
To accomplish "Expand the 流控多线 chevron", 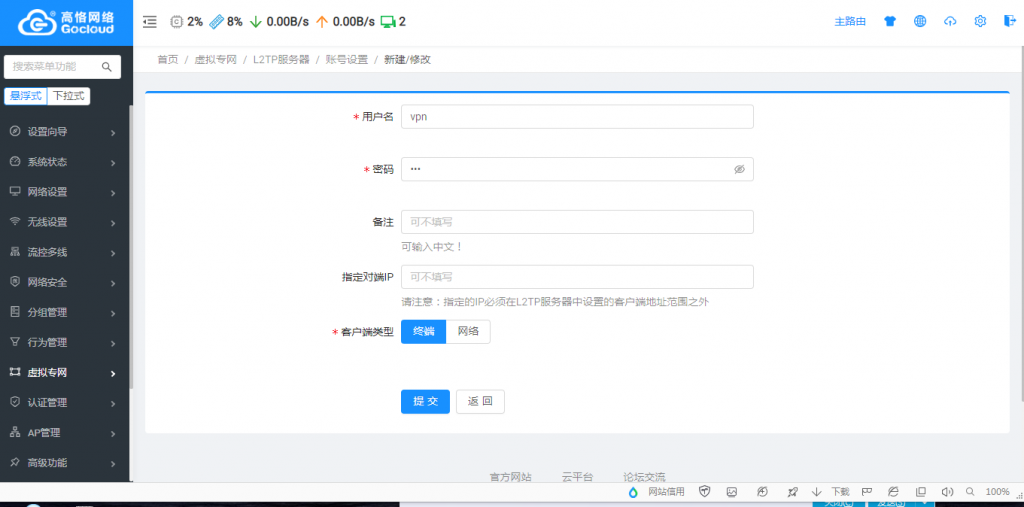I will tap(114, 254).
